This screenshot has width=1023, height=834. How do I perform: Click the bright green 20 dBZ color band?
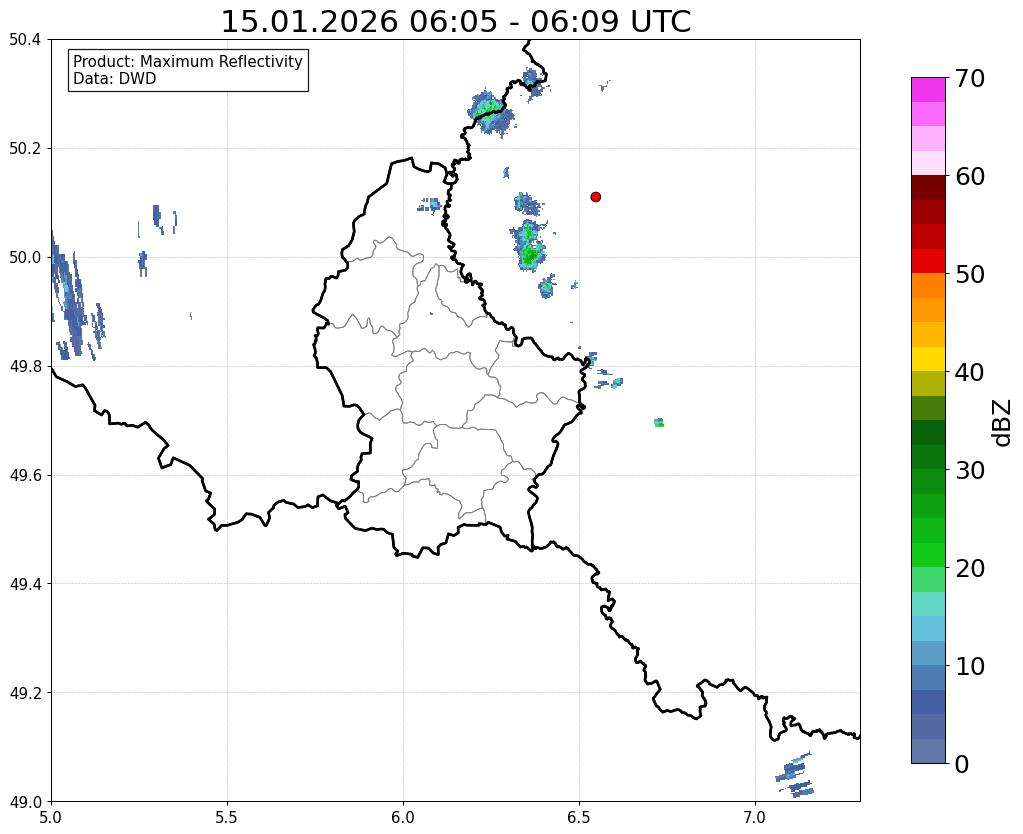928,555
